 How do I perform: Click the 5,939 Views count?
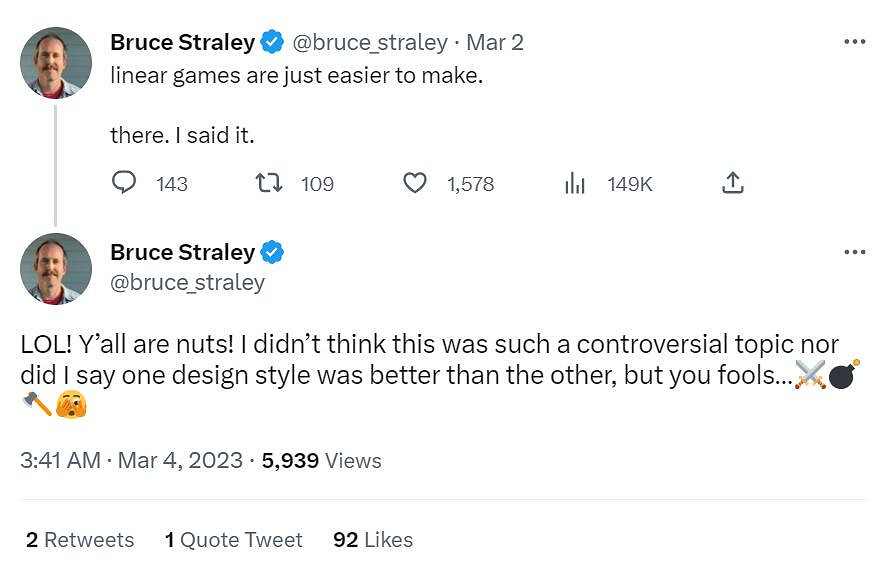tap(321, 460)
